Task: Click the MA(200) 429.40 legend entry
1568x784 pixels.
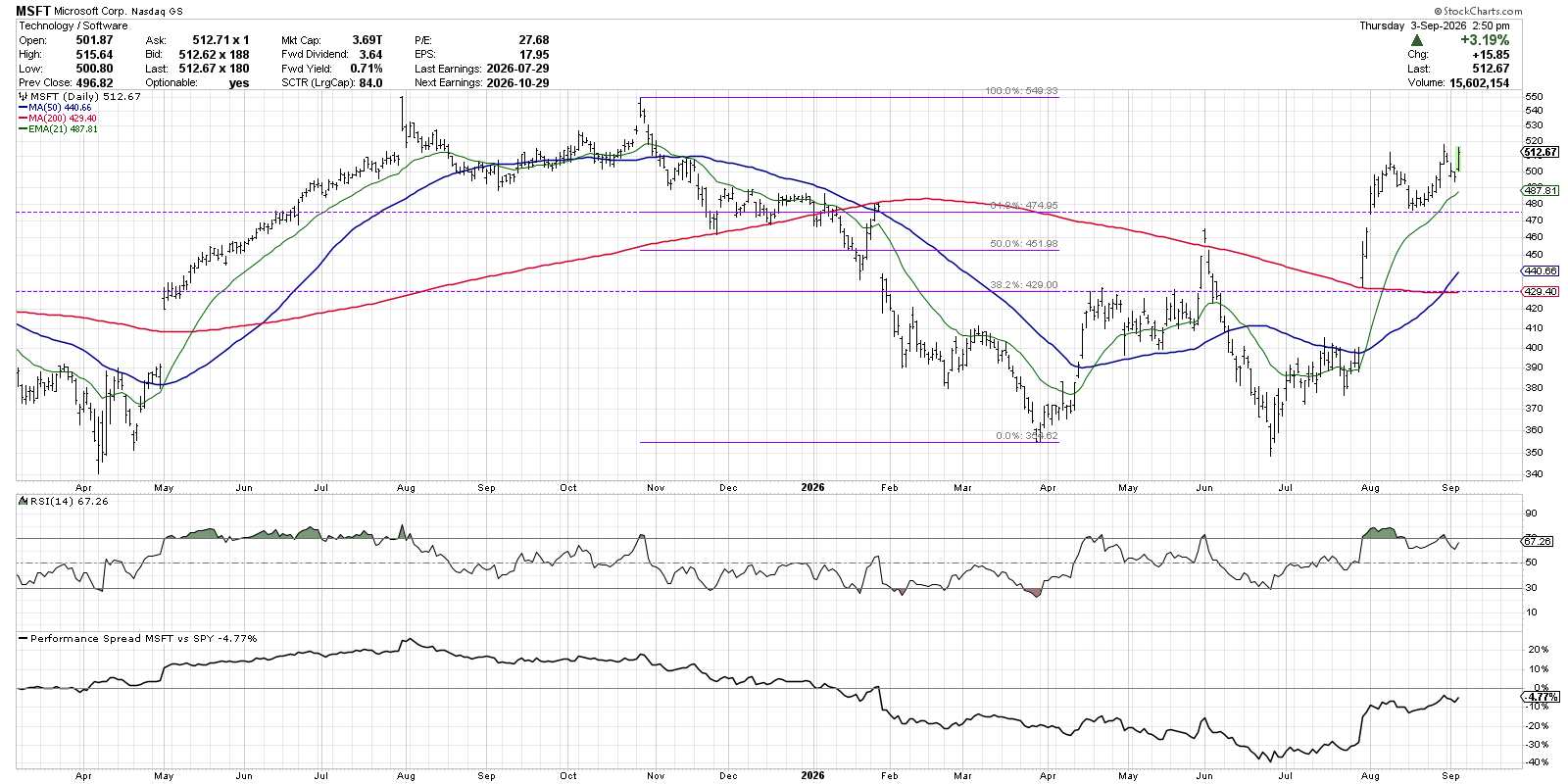Action: pyautogui.click(x=63, y=119)
